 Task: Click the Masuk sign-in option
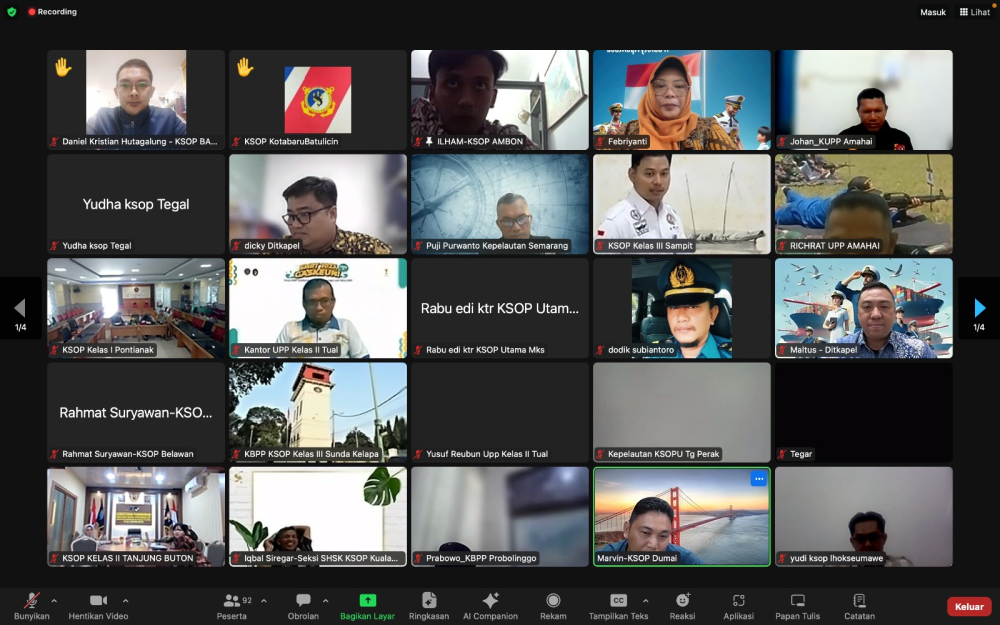point(932,12)
